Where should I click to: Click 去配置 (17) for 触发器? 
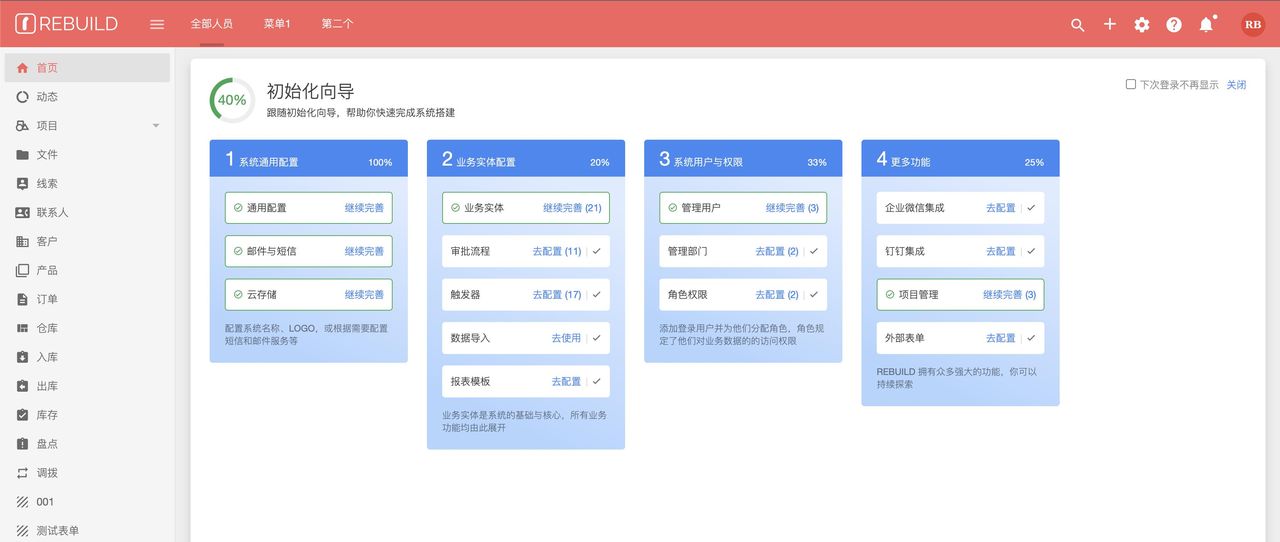[x=557, y=295]
